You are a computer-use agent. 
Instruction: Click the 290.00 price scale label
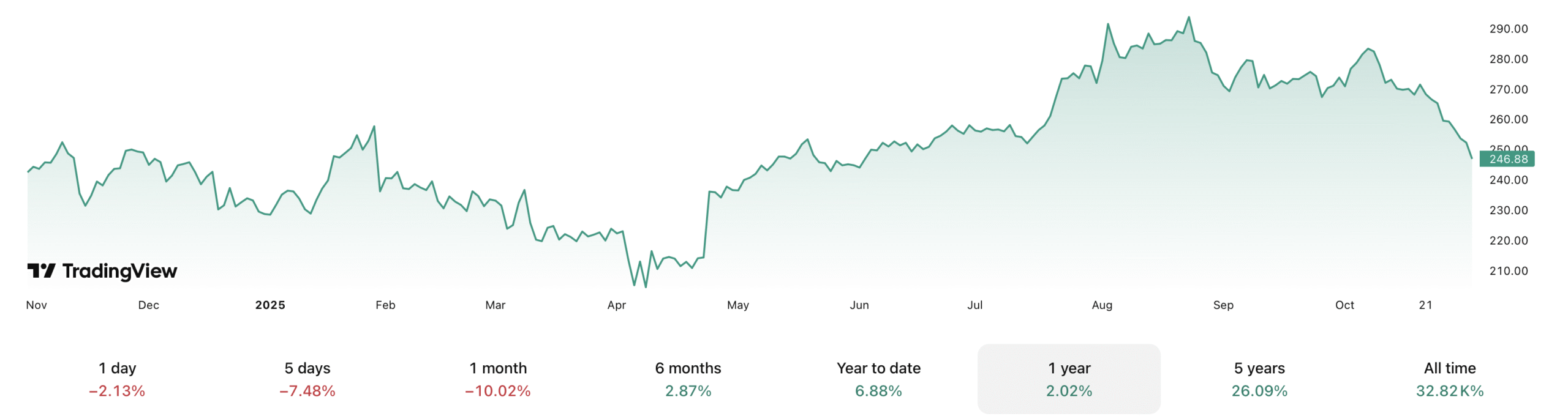pyautogui.click(x=1509, y=29)
